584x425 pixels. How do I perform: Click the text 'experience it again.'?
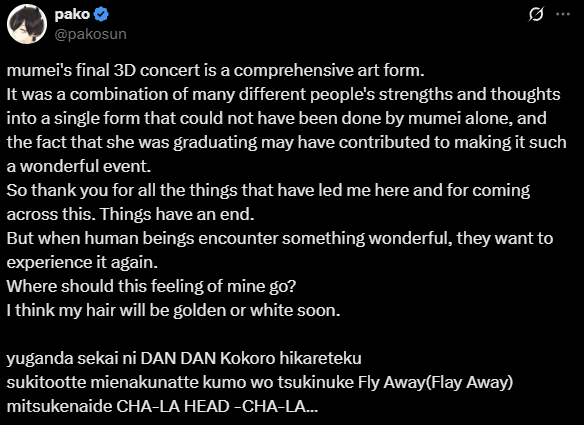click(x=82, y=263)
